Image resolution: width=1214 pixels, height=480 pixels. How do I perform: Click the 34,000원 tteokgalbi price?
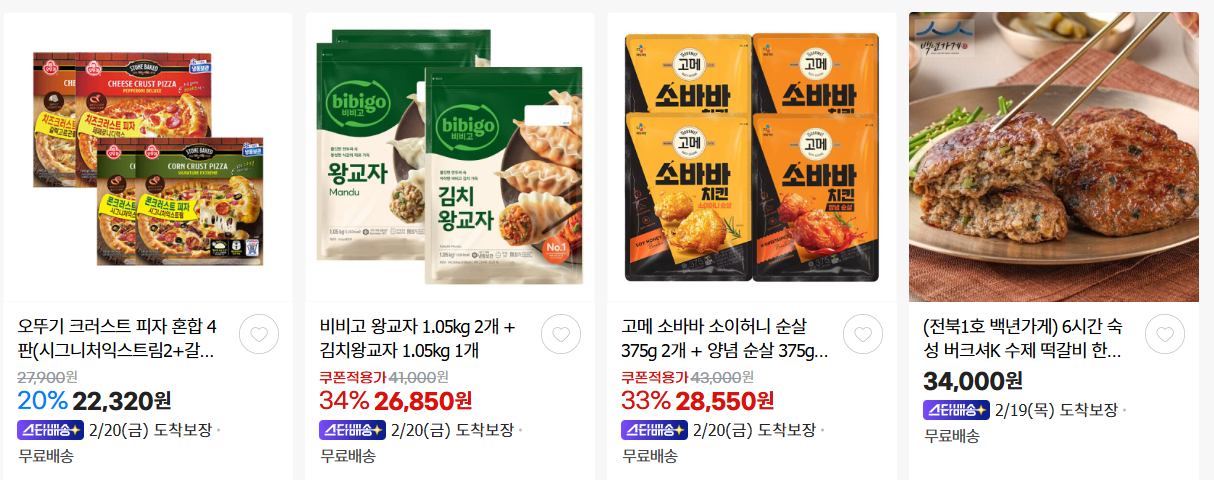click(x=973, y=381)
